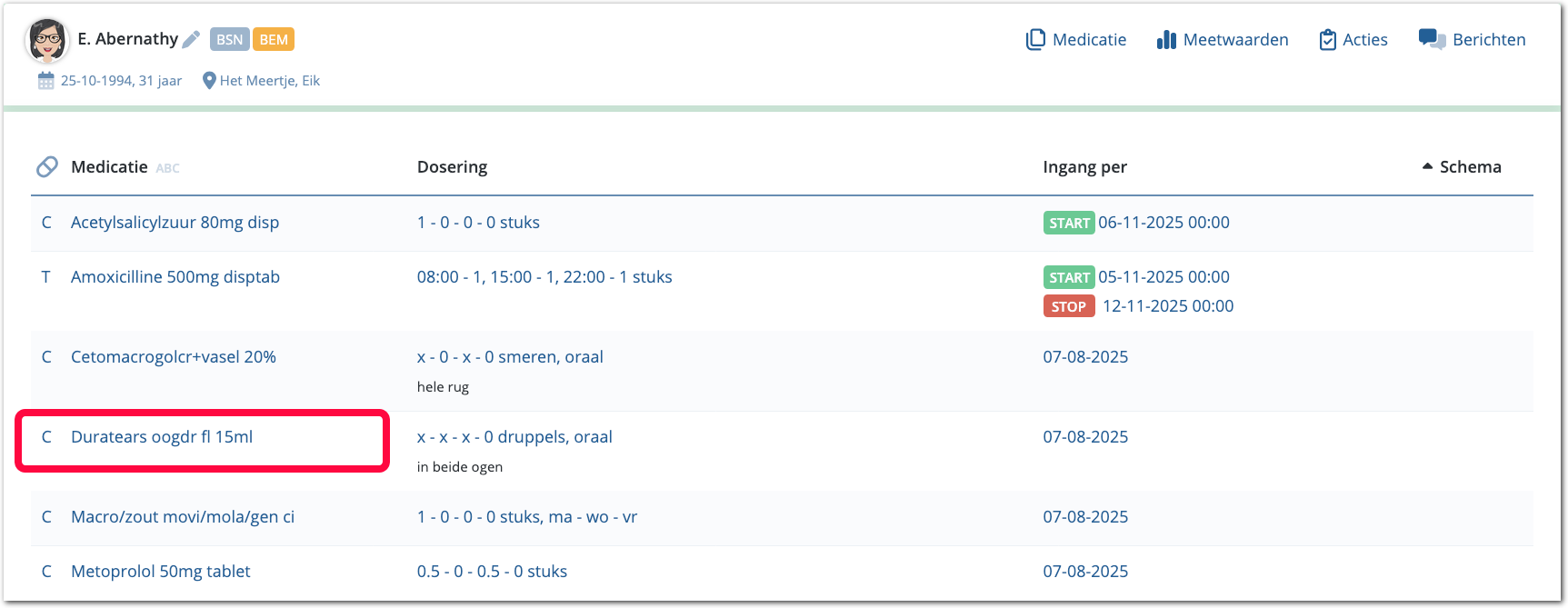Click the Berichten chat bubbles icon
This screenshot has height=608, width=1568.
(1432, 39)
